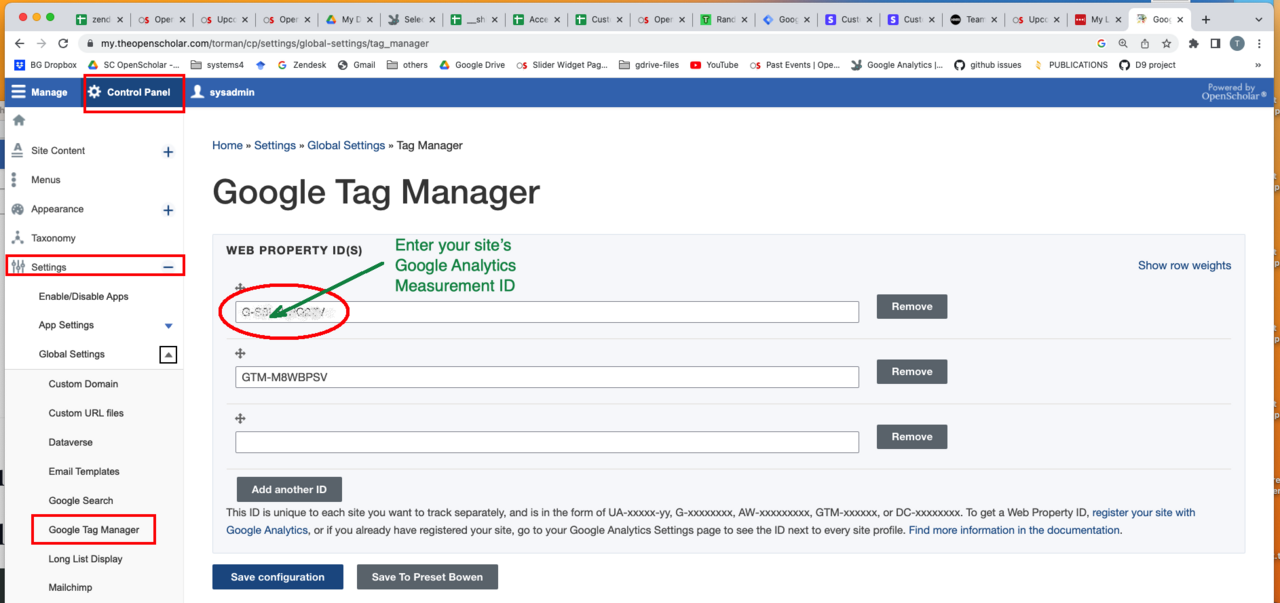Expand the Appearance section plus icon
The width and height of the screenshot is (1280, 603).
168,210
